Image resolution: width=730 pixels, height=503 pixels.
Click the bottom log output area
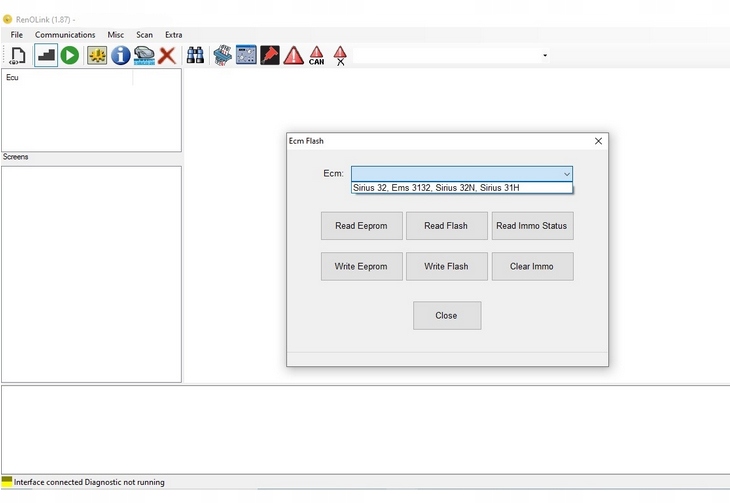point(365,429)
